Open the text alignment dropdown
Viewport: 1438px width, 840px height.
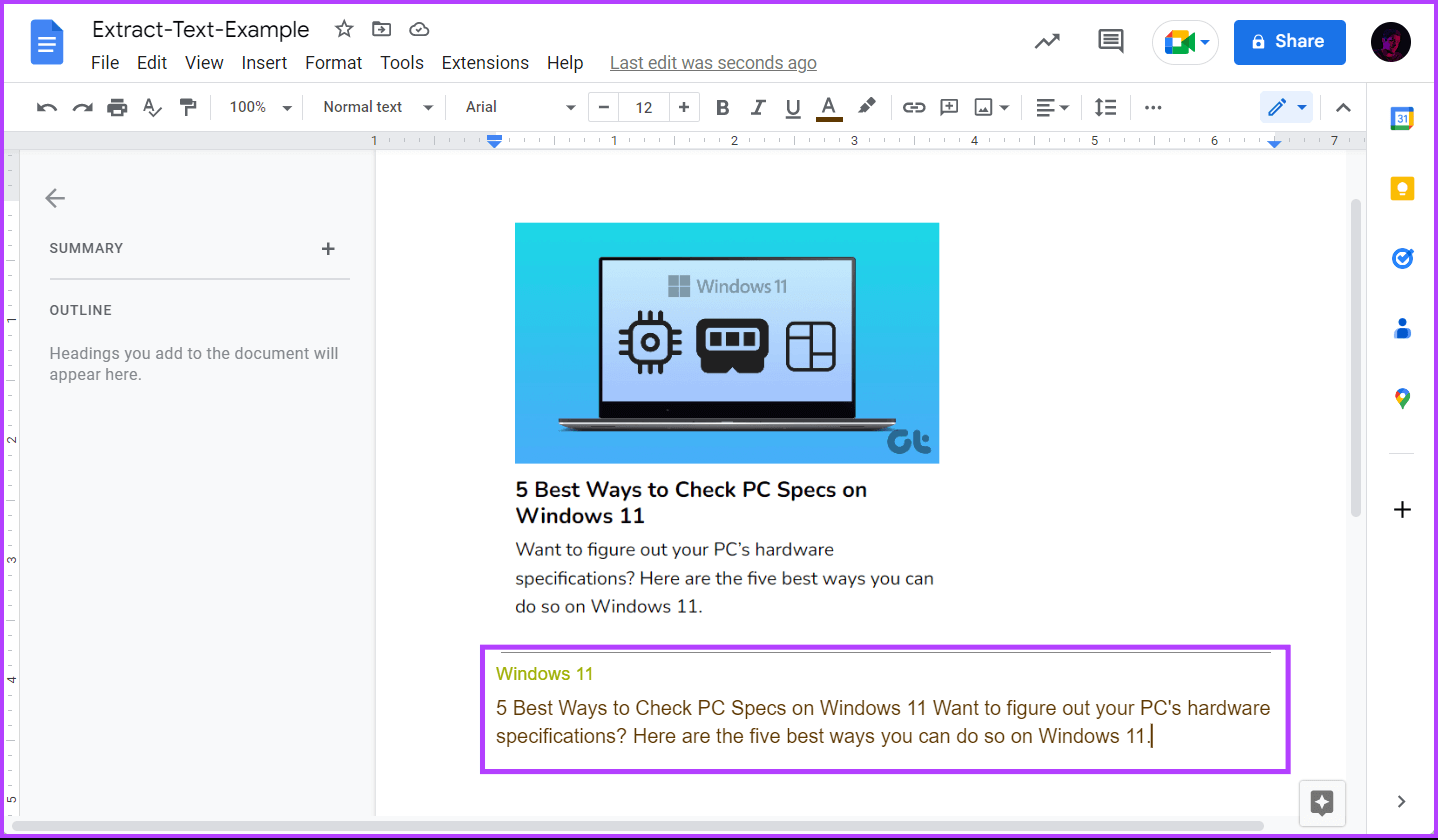[1052, 108]
